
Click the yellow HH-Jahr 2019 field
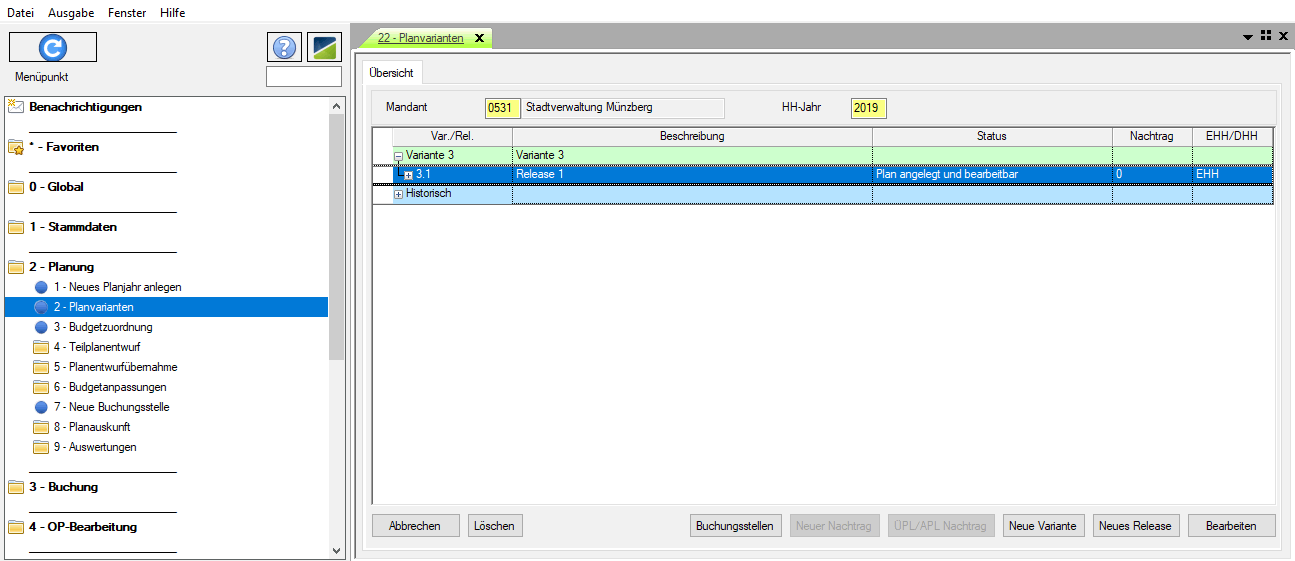click(868, 108)
